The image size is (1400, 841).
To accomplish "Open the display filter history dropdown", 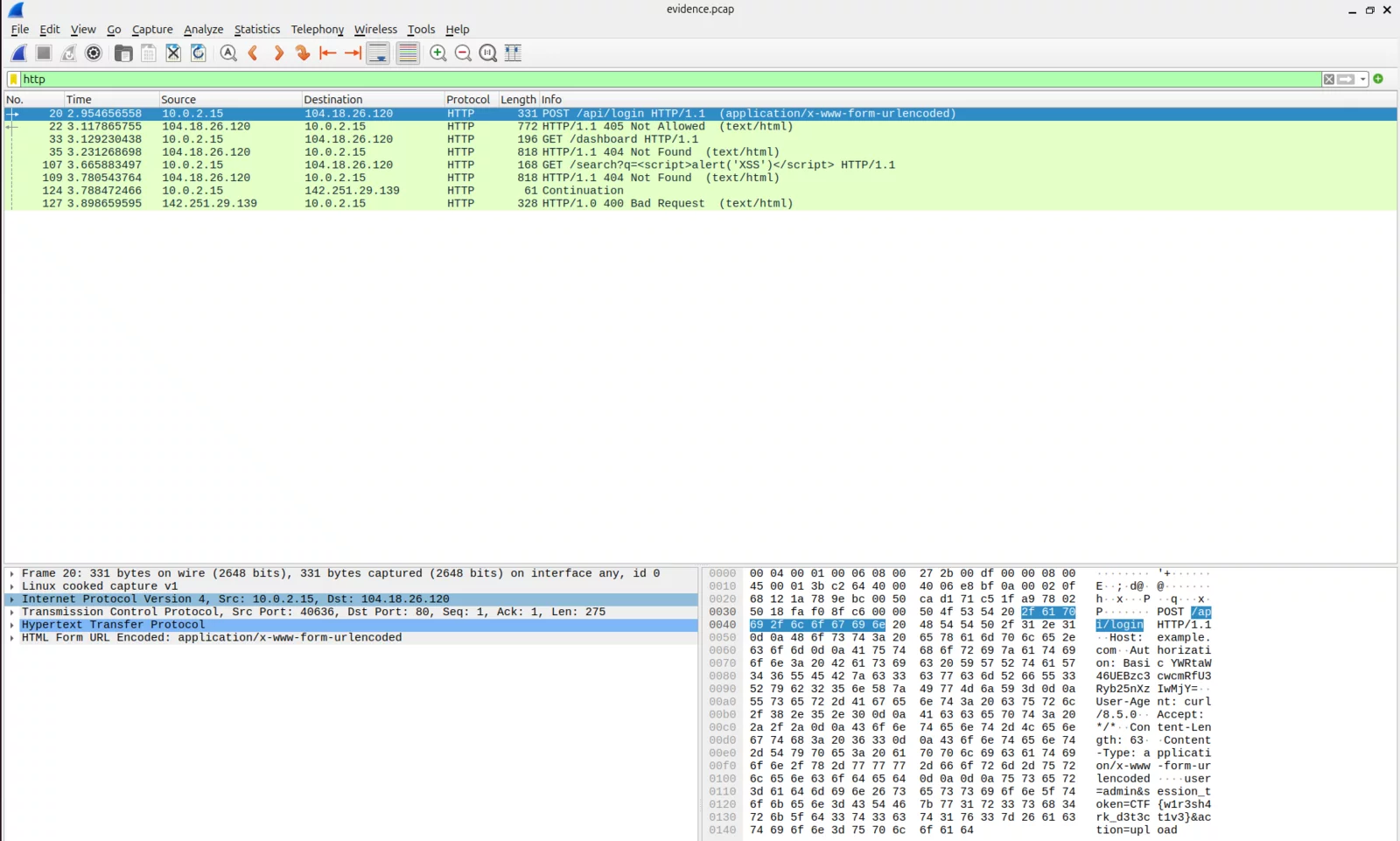I will click(1363, 80).
